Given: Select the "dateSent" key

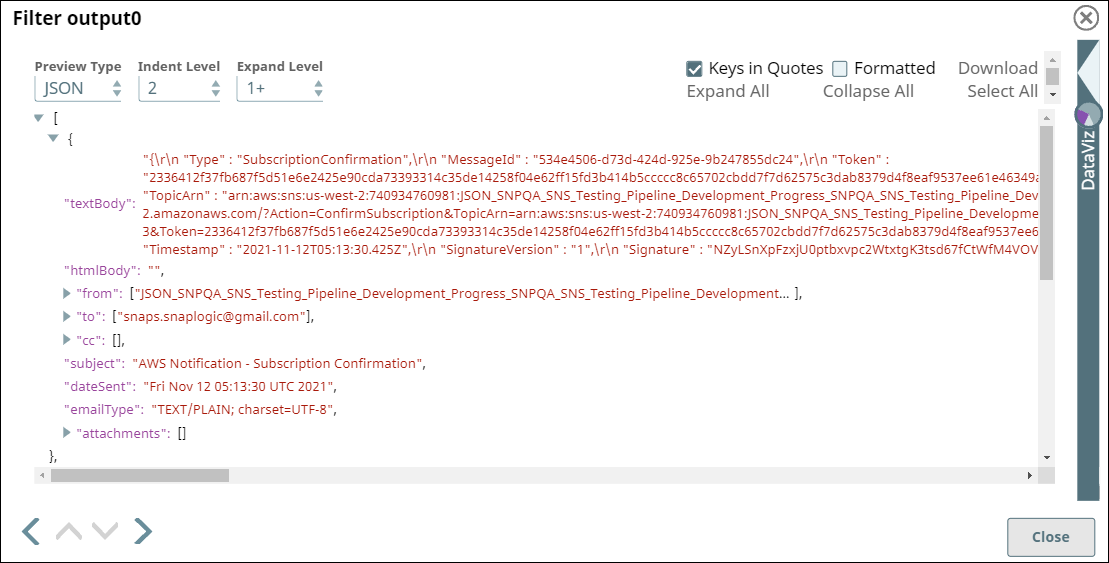Looking at the screenshot, I should click(99, 386).
